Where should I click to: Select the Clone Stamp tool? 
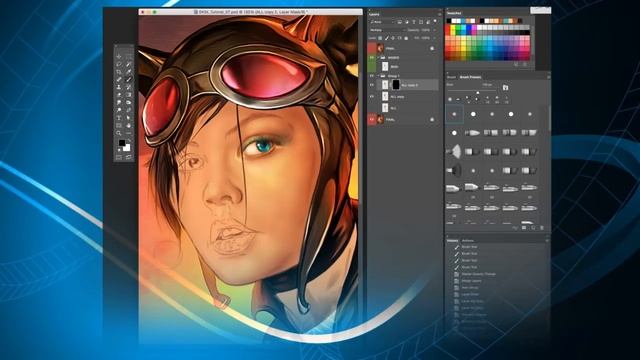119,87
